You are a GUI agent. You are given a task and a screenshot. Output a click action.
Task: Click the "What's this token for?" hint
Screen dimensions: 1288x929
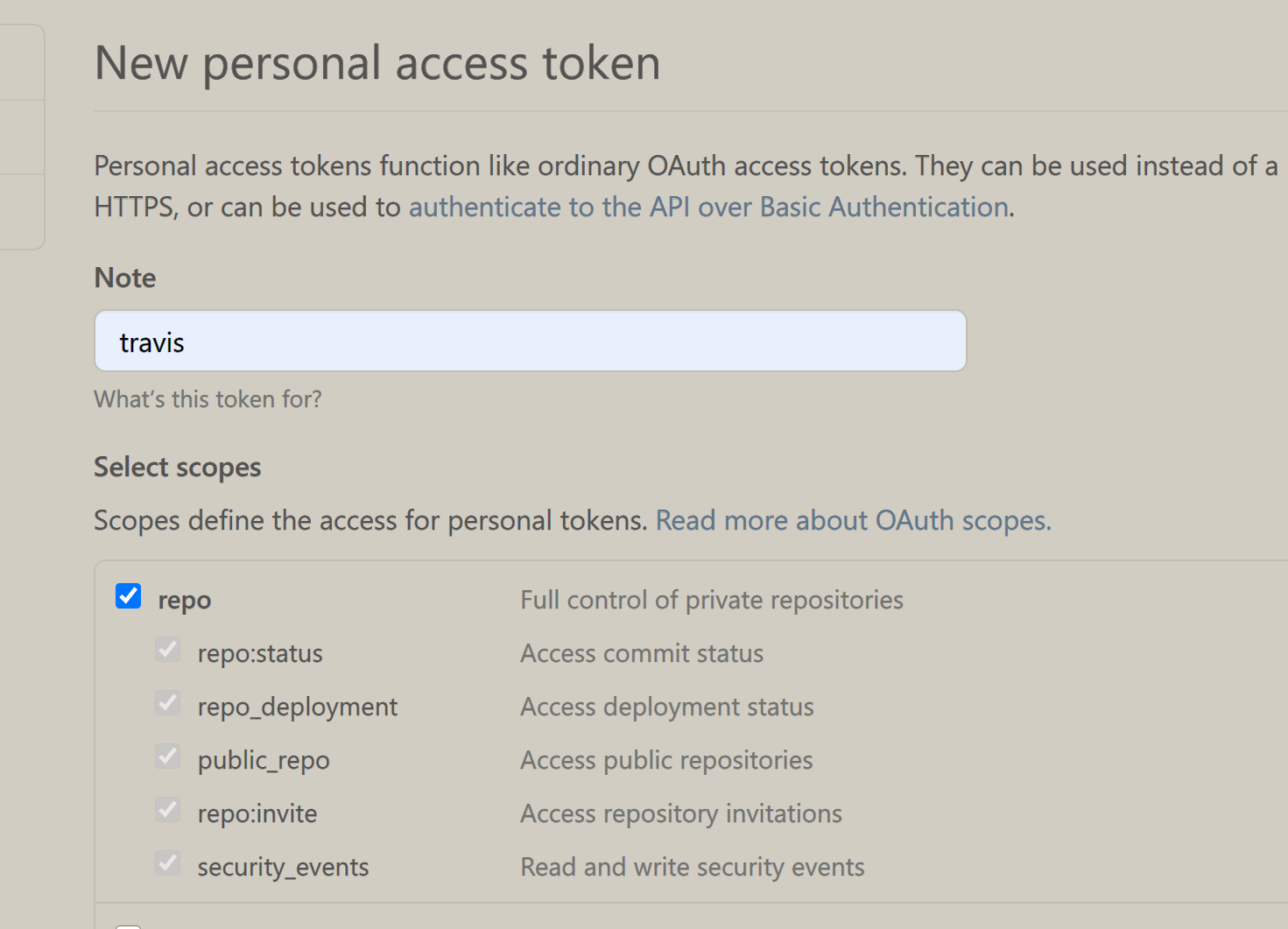click(x=208, y=400)
